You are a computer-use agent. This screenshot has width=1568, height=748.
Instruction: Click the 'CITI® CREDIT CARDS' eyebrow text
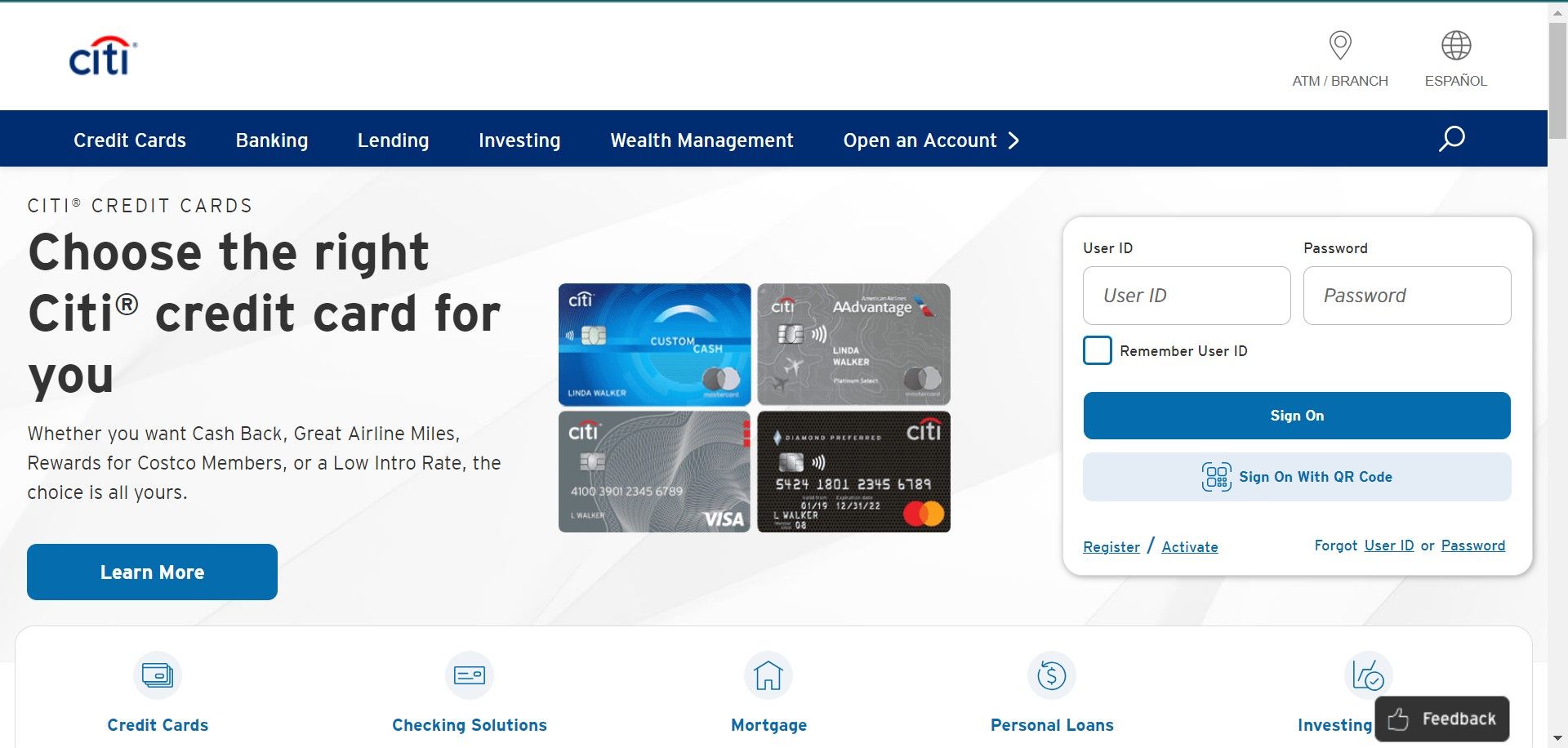point(140,206)
